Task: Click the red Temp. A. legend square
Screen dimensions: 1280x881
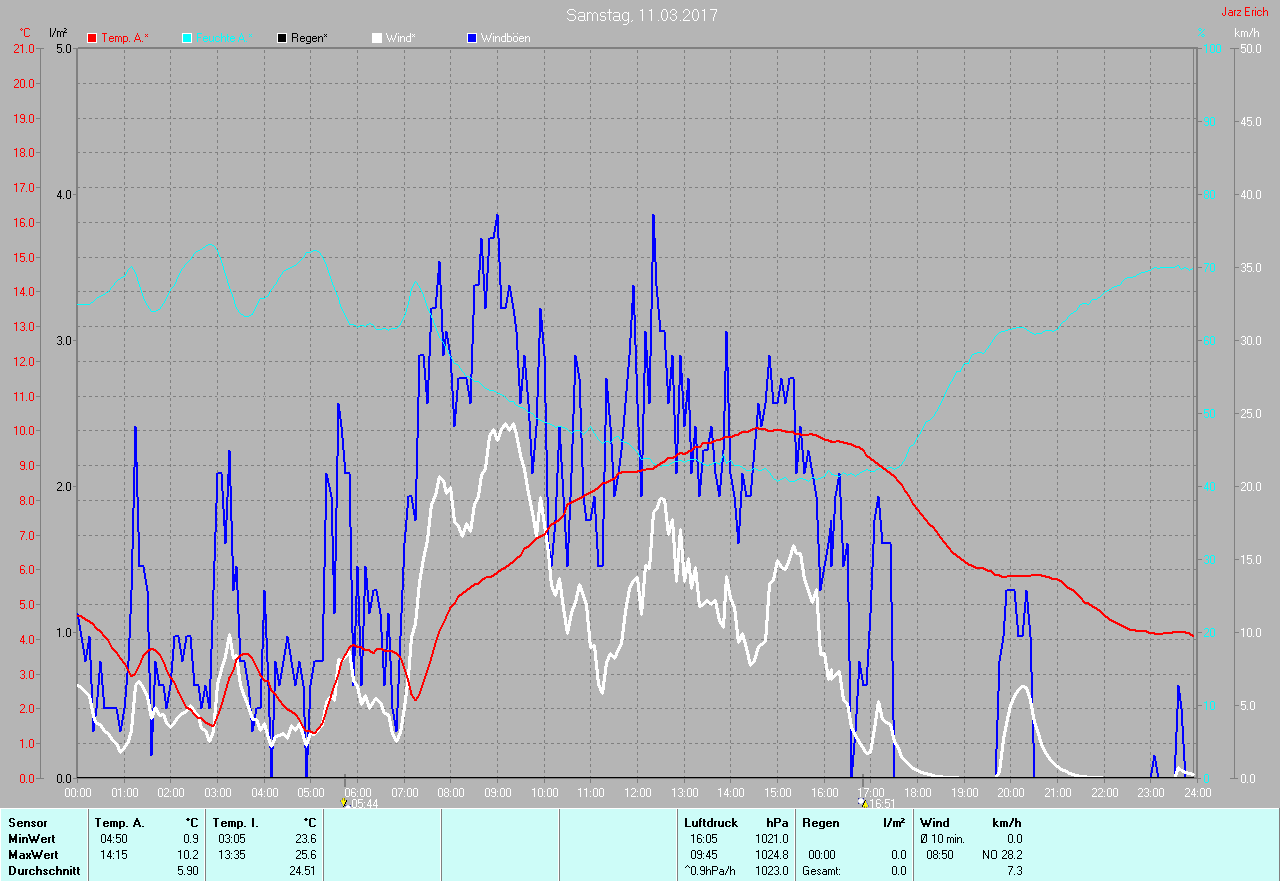Action: pyautogui.click(x=93, y=38)
